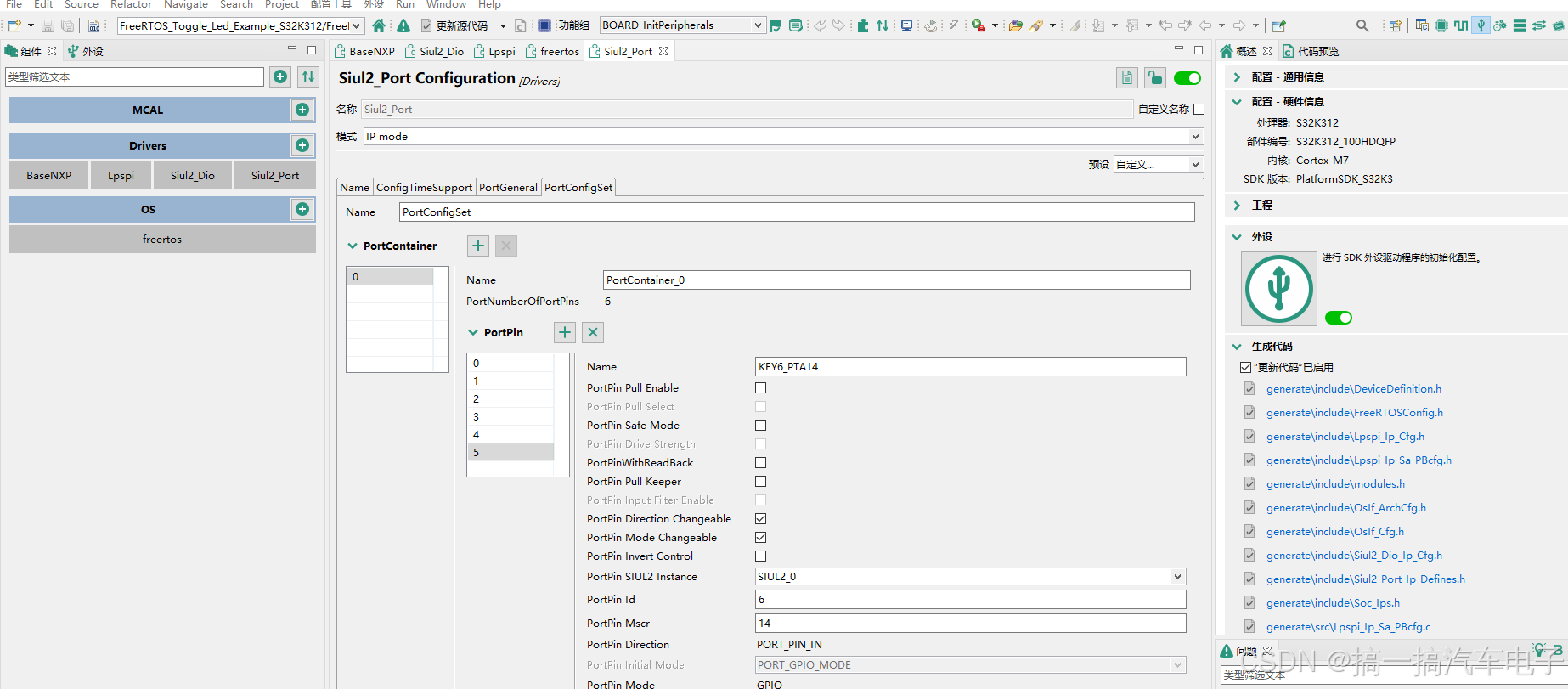The width and height of the screenshot is (1568, 689).
Task: Add a new MCAL component
Action: 302,110
